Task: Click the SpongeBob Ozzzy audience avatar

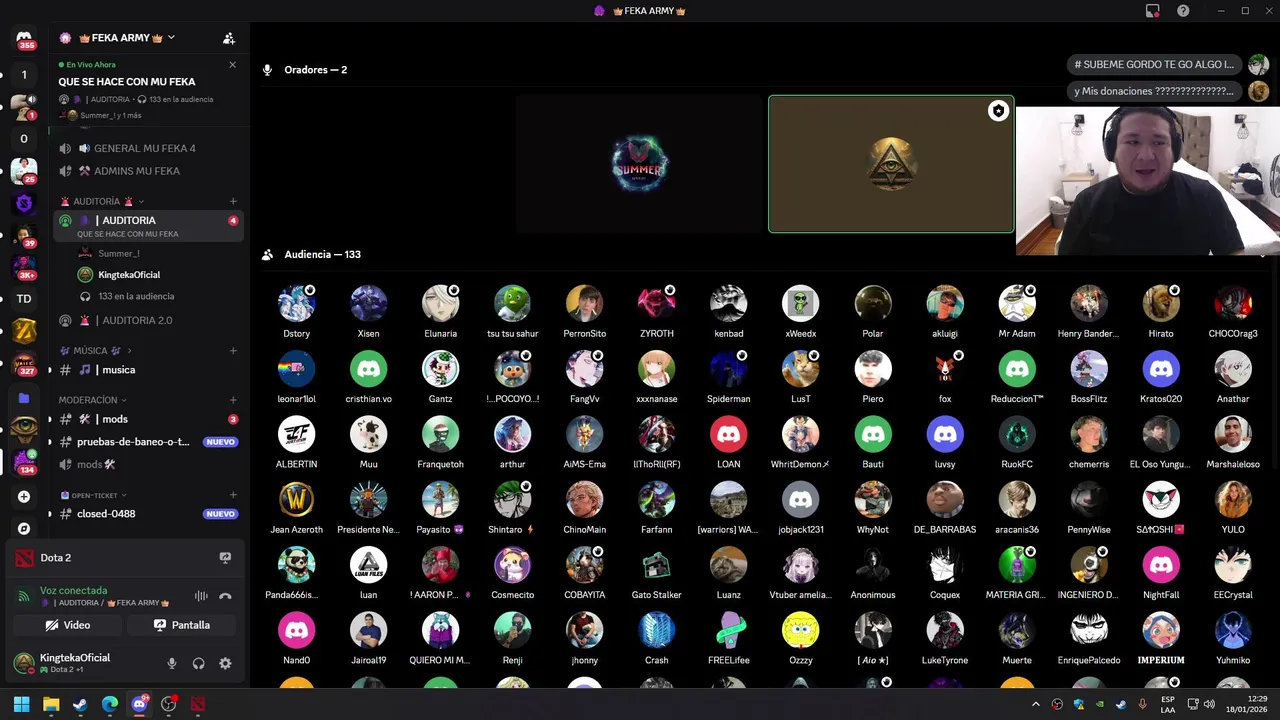Action: click(800, 630)
